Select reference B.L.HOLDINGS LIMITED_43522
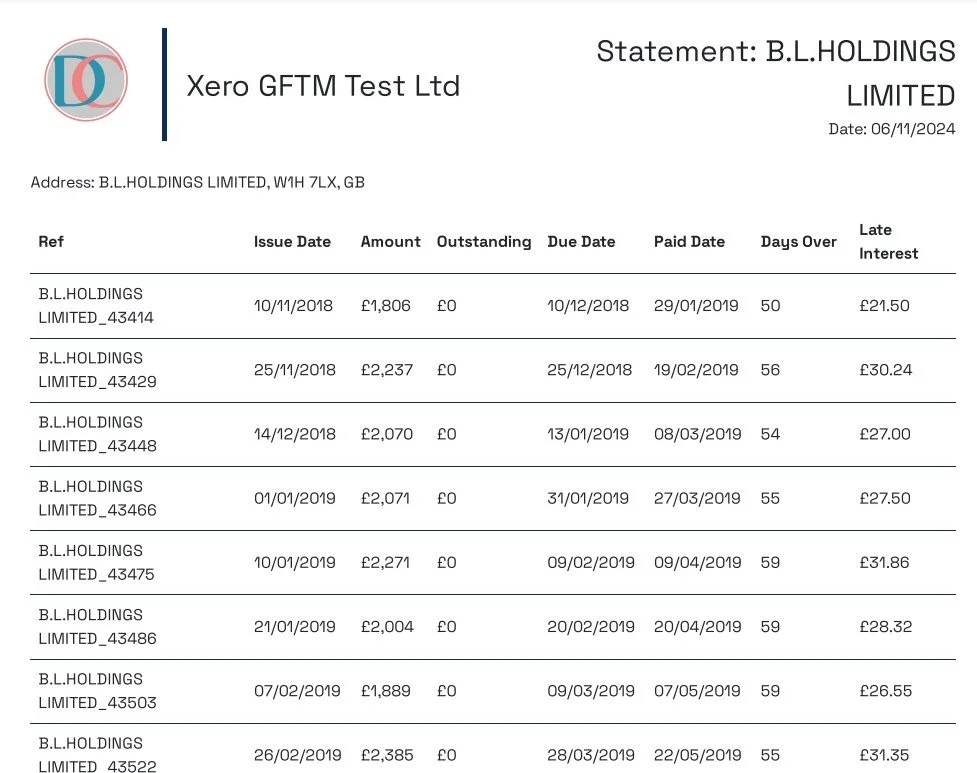The image size is (977, 773). [97, 754]
